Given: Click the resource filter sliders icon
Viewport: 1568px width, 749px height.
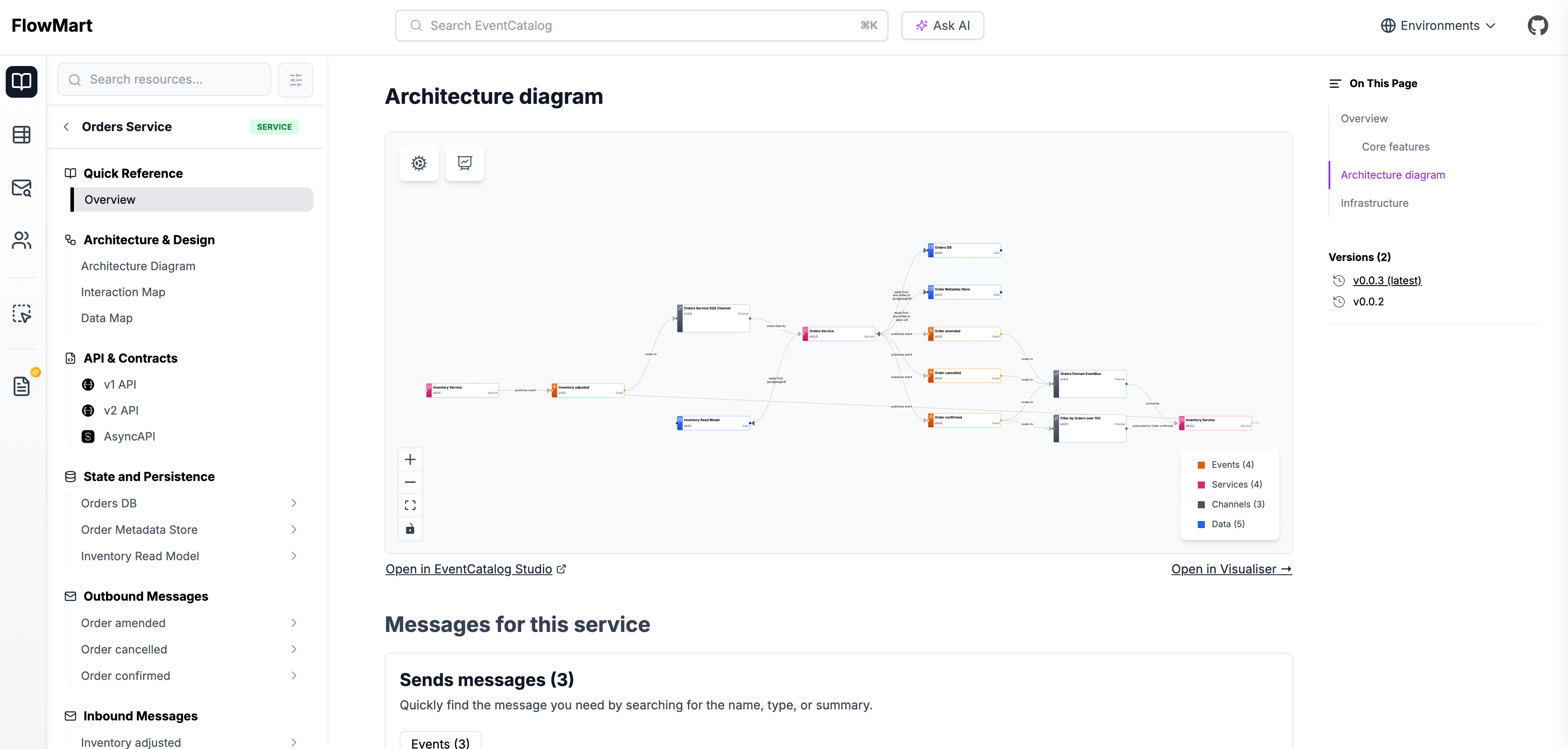Looking at the screenshot, I should coord(296,80).
